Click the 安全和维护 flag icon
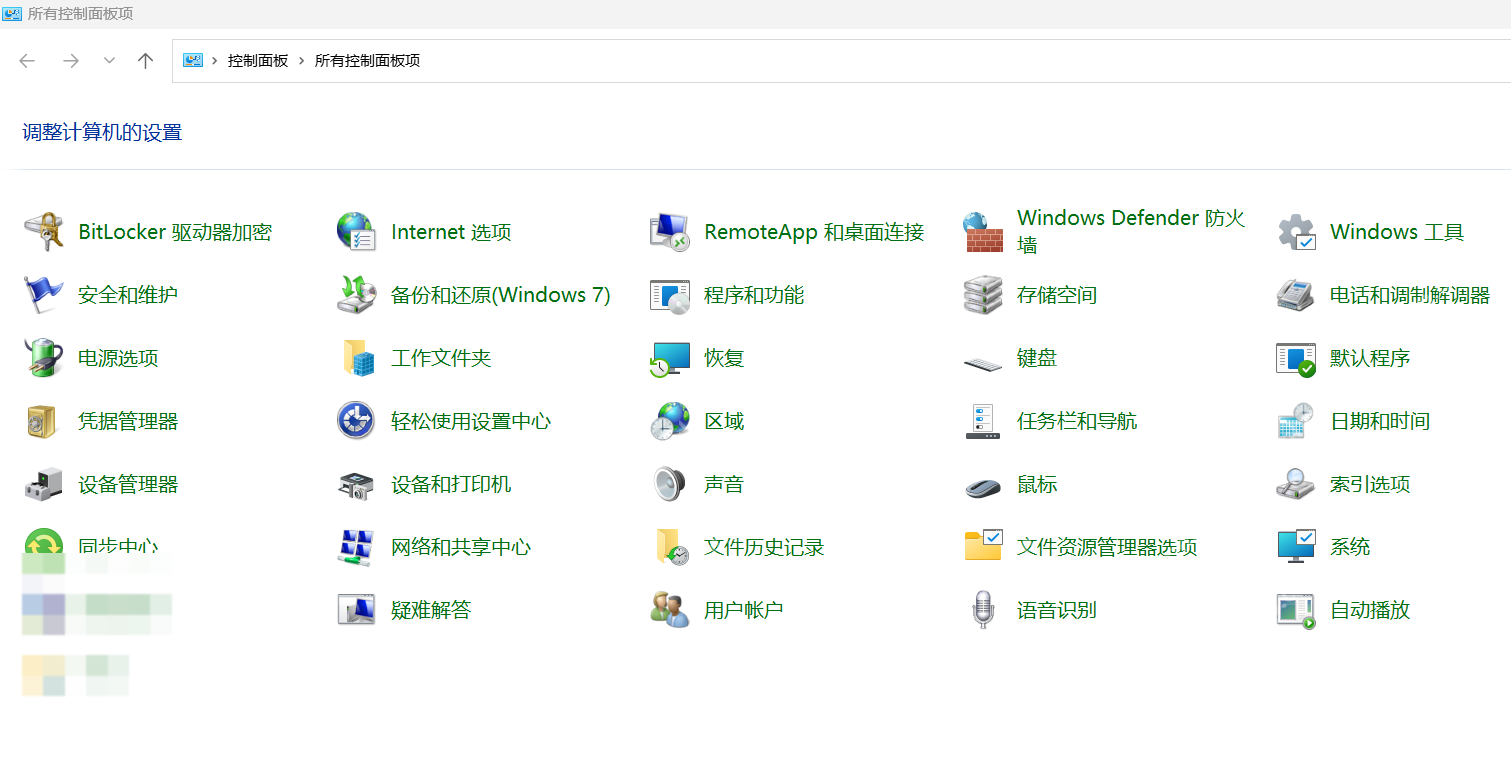The height and width of the screenshot is (757, 1511). (43, 295)
